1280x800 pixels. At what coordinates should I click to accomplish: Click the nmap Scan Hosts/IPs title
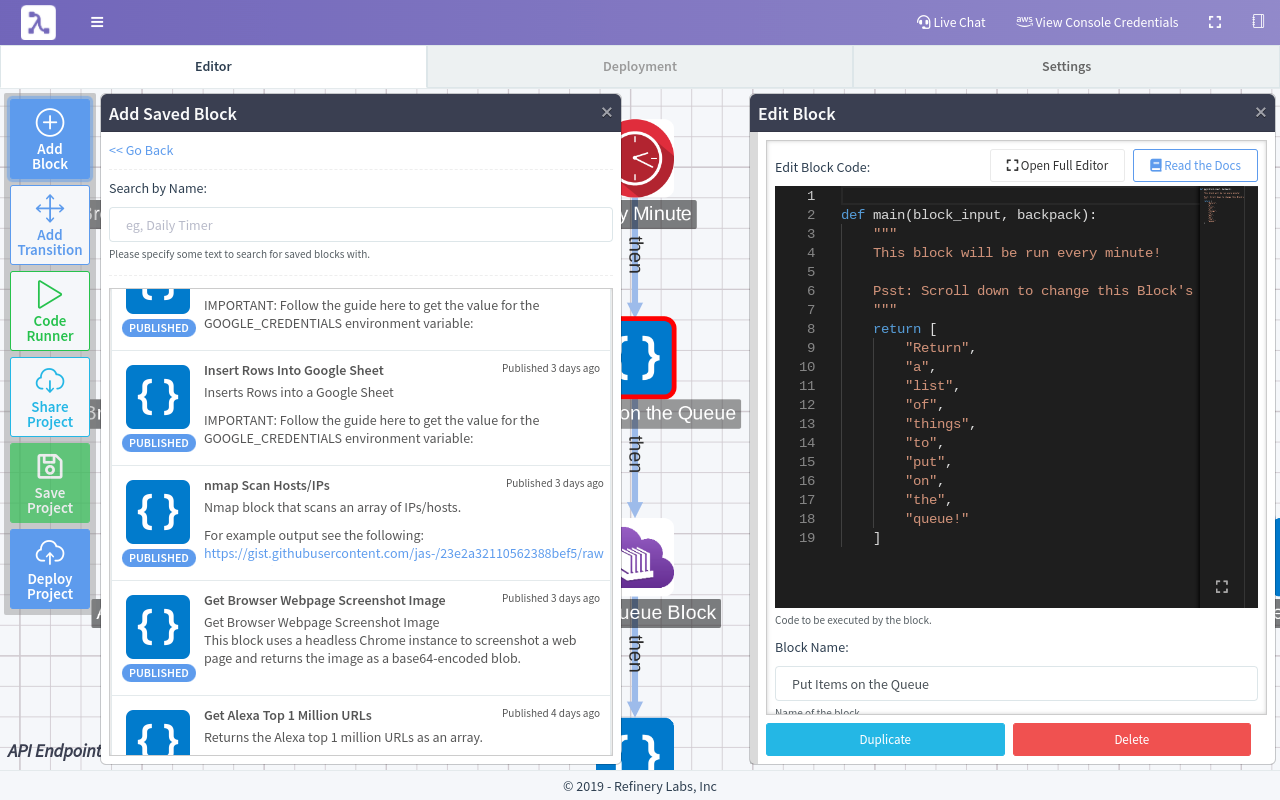click(x=267, y=485)
